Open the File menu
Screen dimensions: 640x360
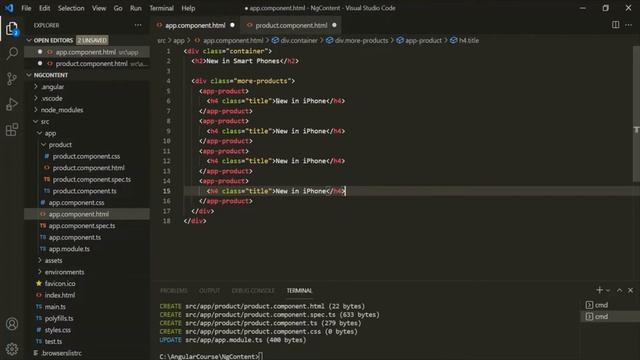tap(26, 8)
